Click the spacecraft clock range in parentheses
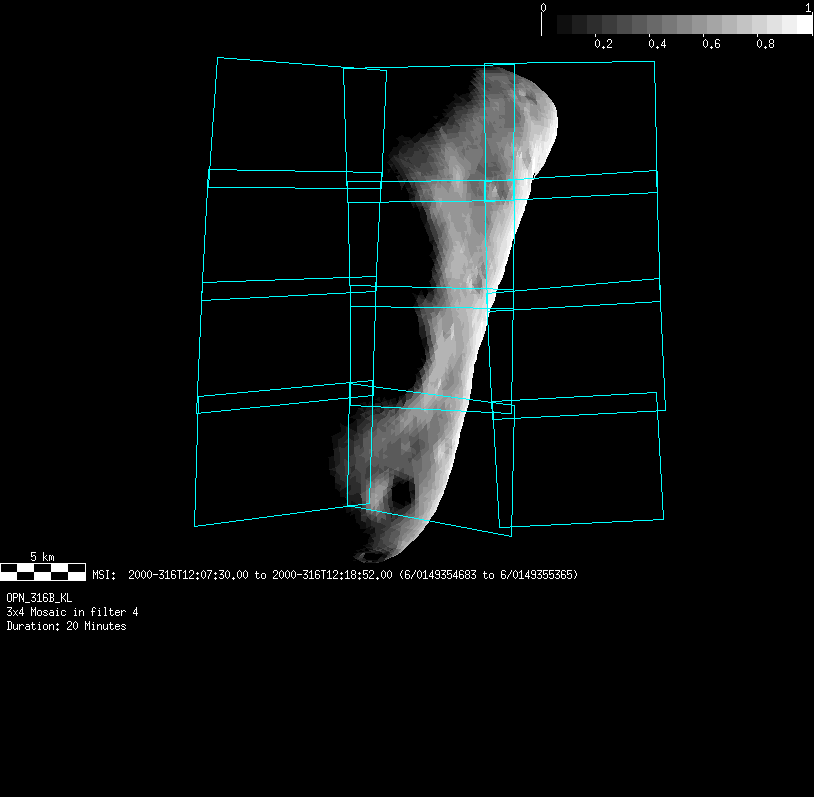Screen dimensions: 814x797 [x=488, y=575]
